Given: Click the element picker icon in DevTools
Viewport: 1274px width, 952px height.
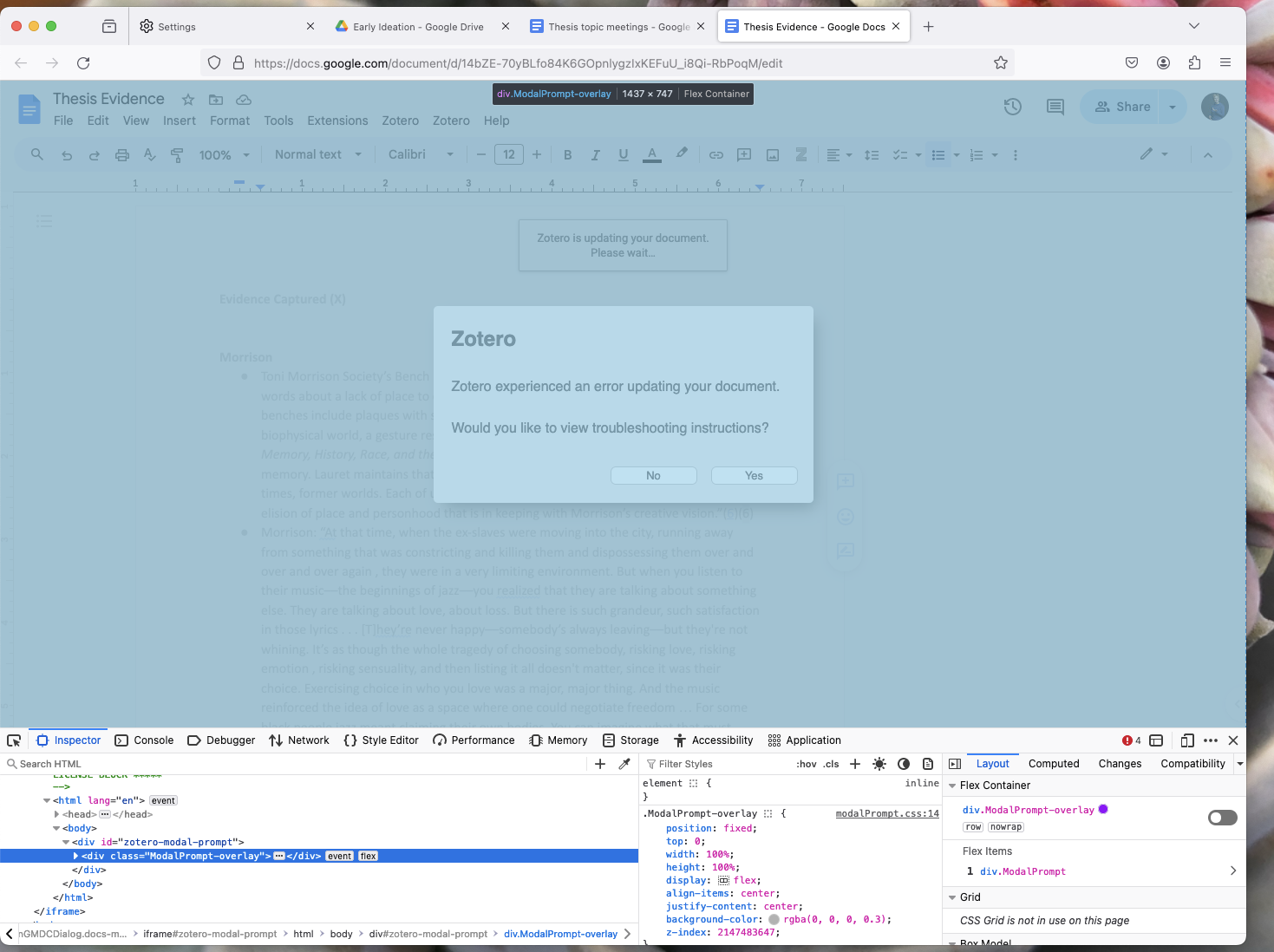Looking at the screenshot, I should pos(14,740).
